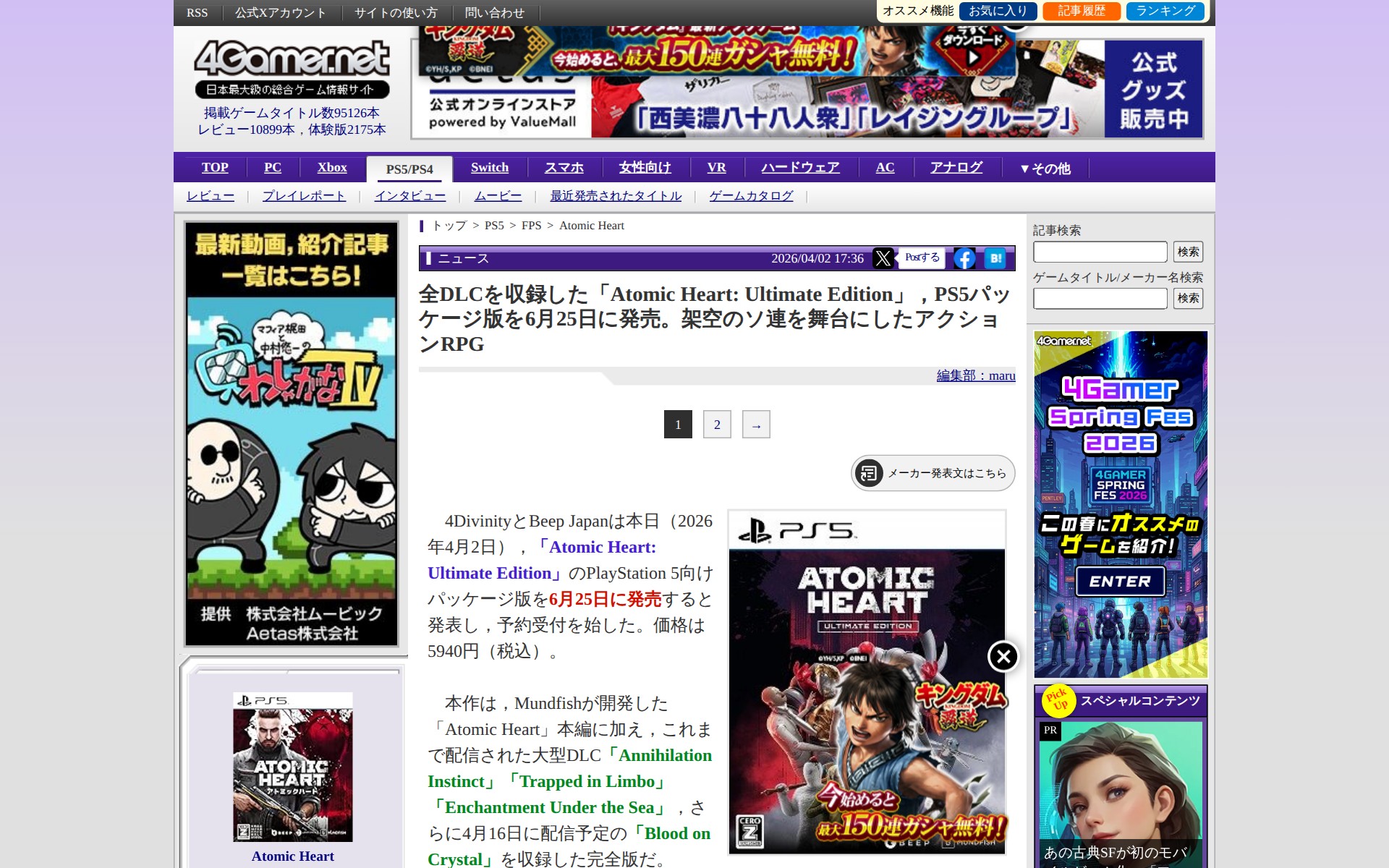Viewport: 1389px width, 868px height.
Task: Open 記事履歴 button
Action: pyautogui.click(x=1082, y=11)
